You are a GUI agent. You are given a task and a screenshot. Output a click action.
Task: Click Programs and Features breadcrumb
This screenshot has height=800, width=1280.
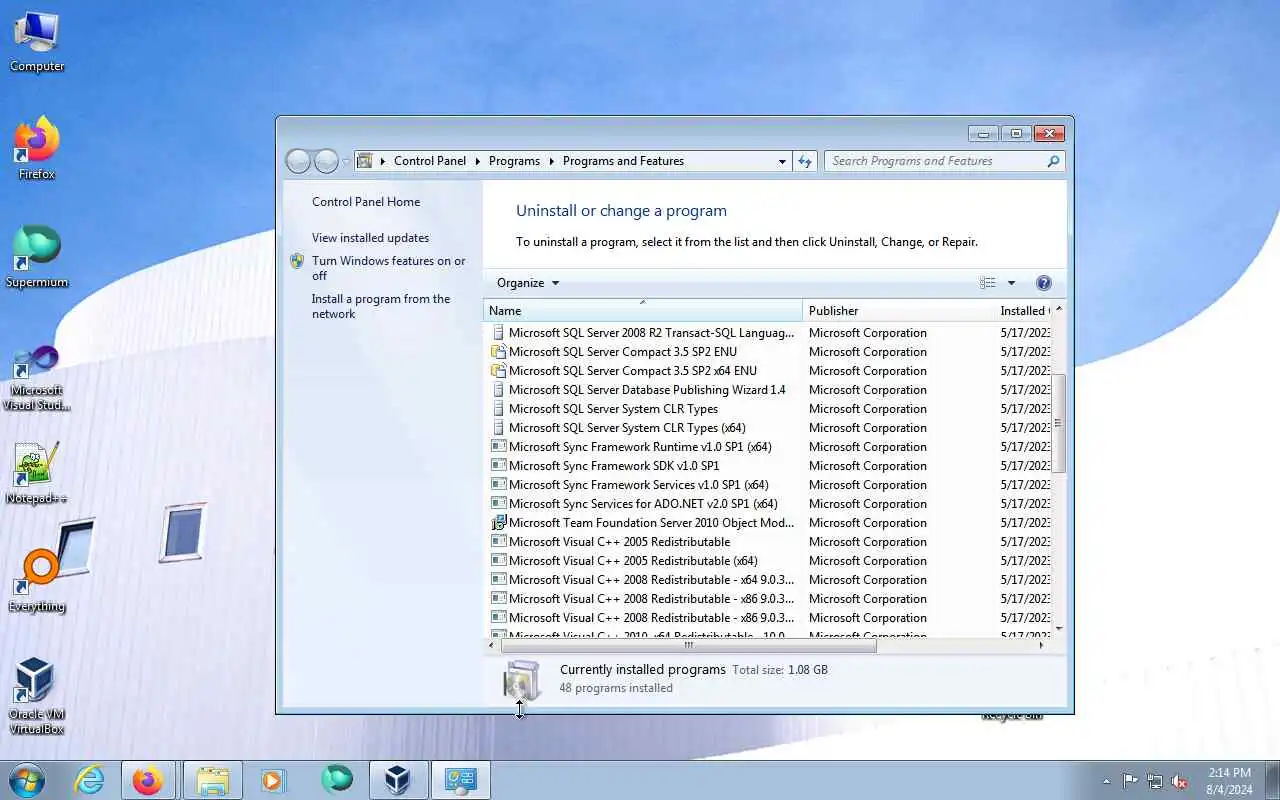[623, 161]
